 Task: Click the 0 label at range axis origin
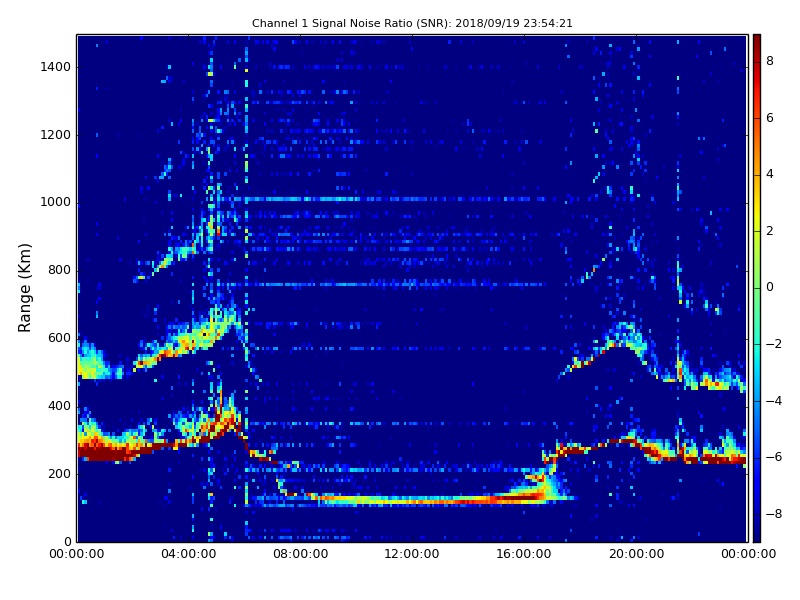pos(67,541)
